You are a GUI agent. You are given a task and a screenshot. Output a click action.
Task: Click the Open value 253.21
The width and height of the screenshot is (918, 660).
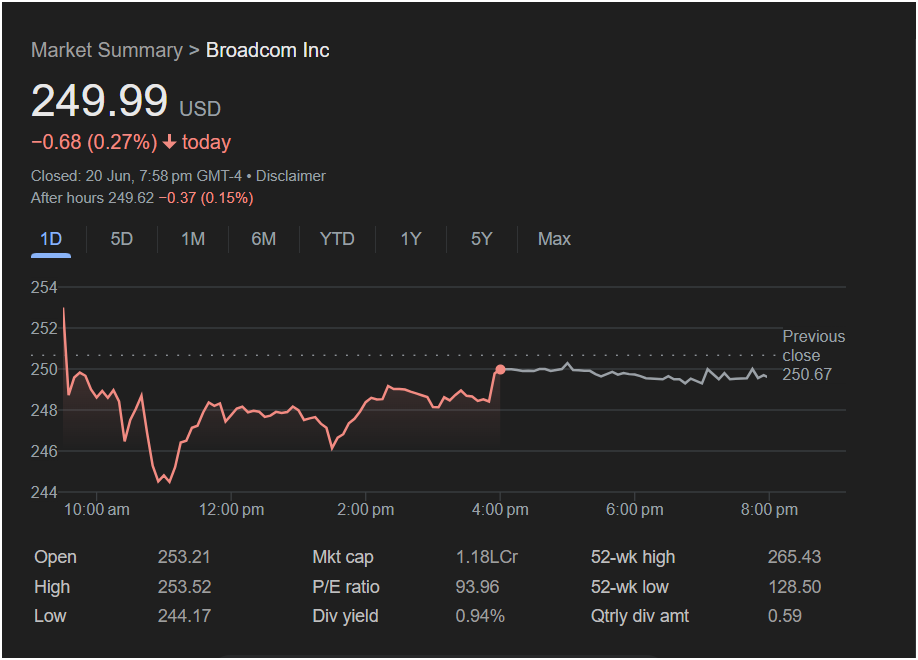(184, 557)
